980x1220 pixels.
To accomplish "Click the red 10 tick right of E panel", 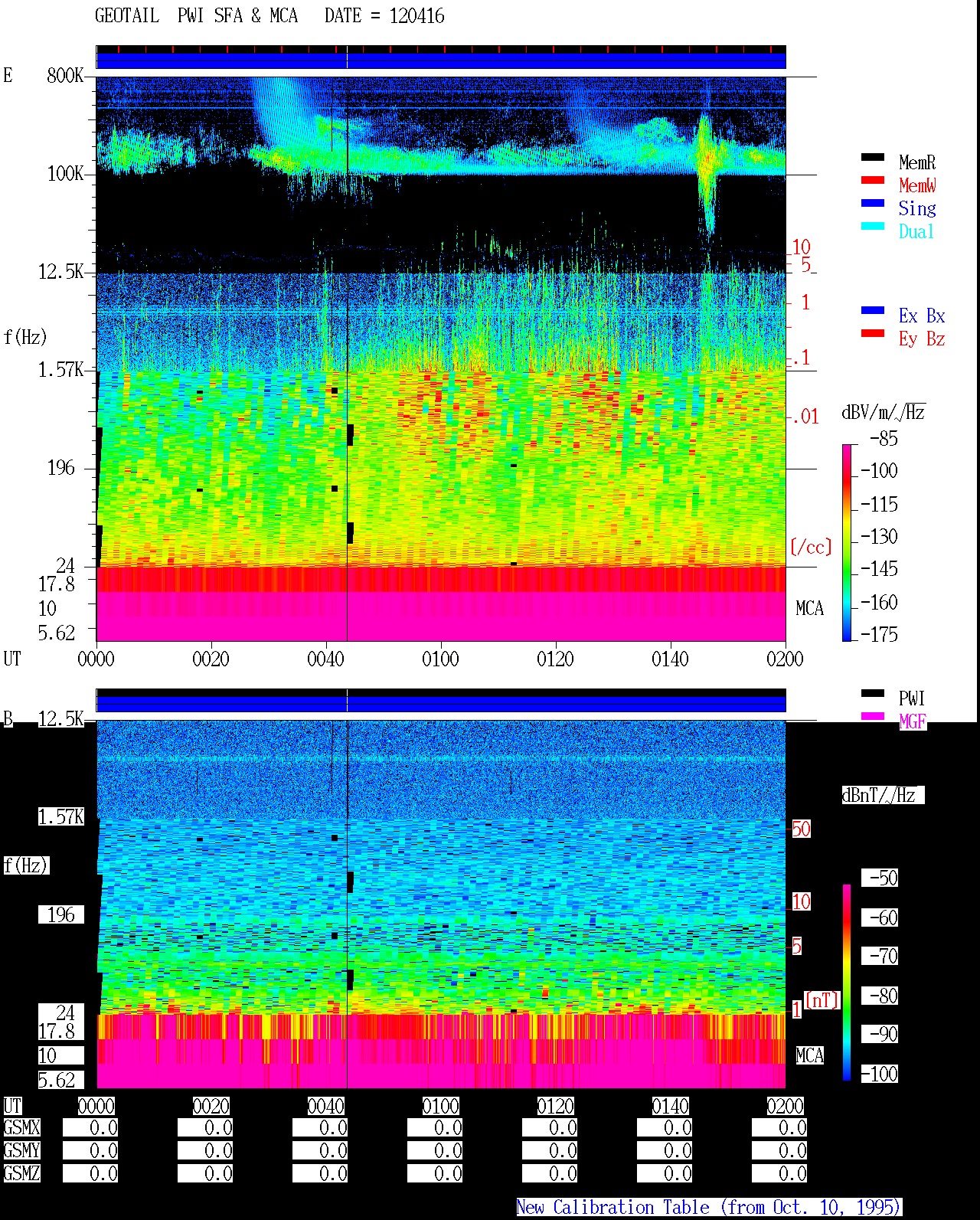I will coord(801,247).
